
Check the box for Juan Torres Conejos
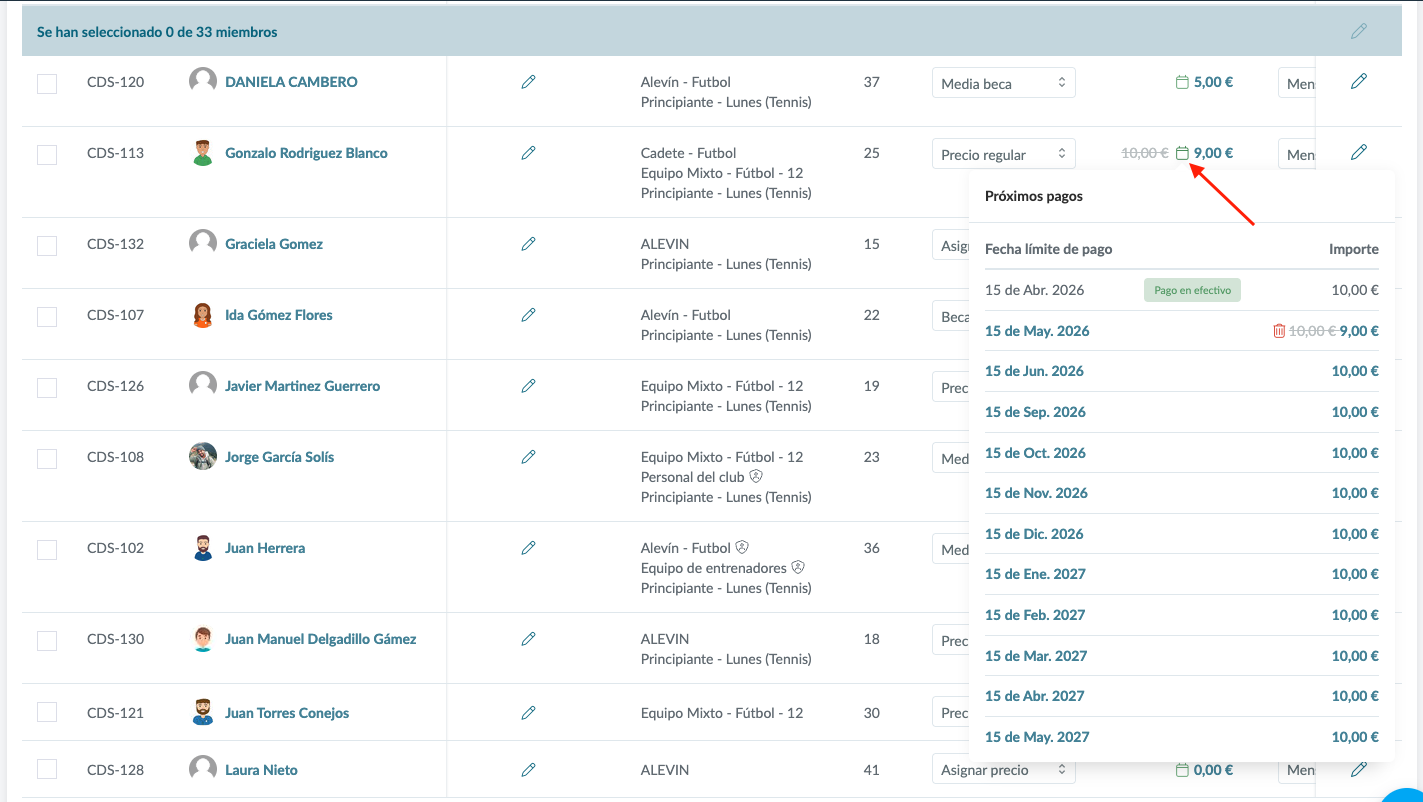pyautogui.click(x=47, y=713)
